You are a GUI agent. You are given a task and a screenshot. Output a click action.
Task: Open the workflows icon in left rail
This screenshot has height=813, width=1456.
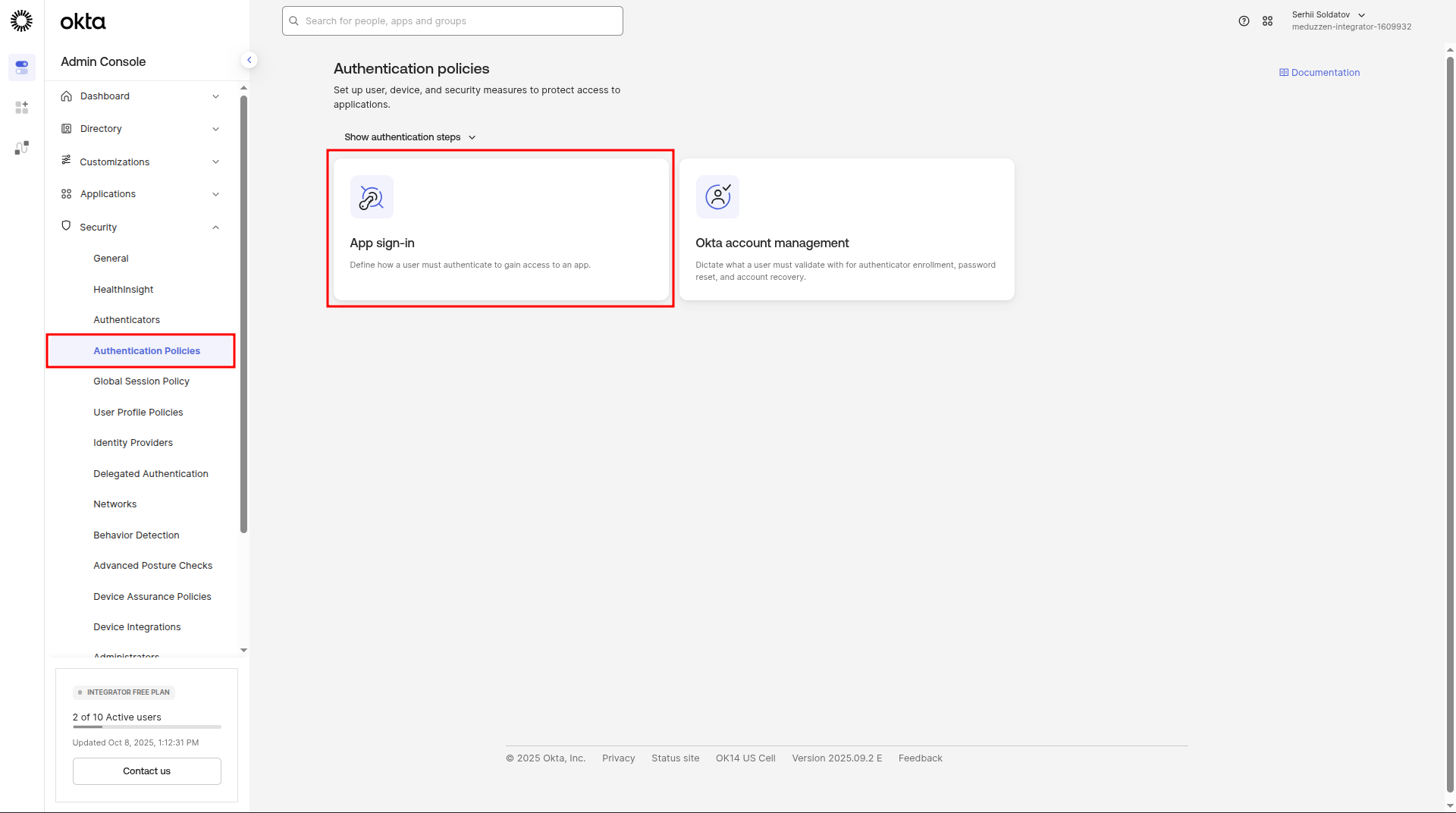tap(22, 148)
